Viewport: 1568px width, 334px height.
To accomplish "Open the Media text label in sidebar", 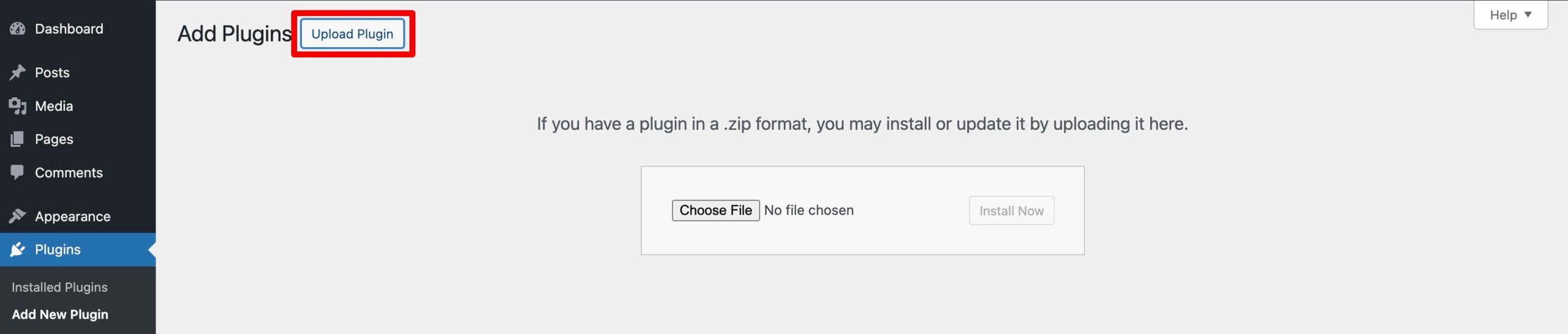I will click(x=54, y=106).
